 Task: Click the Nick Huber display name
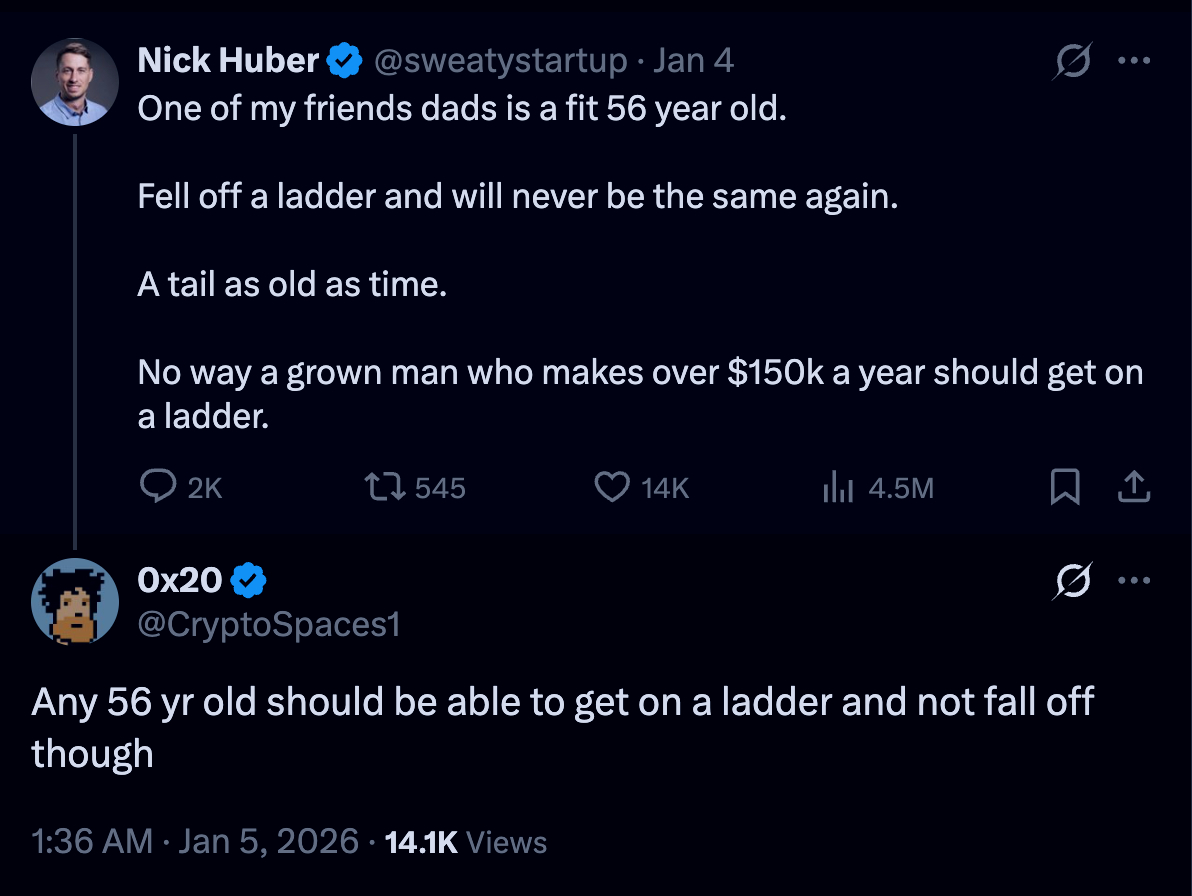[228, 62]
